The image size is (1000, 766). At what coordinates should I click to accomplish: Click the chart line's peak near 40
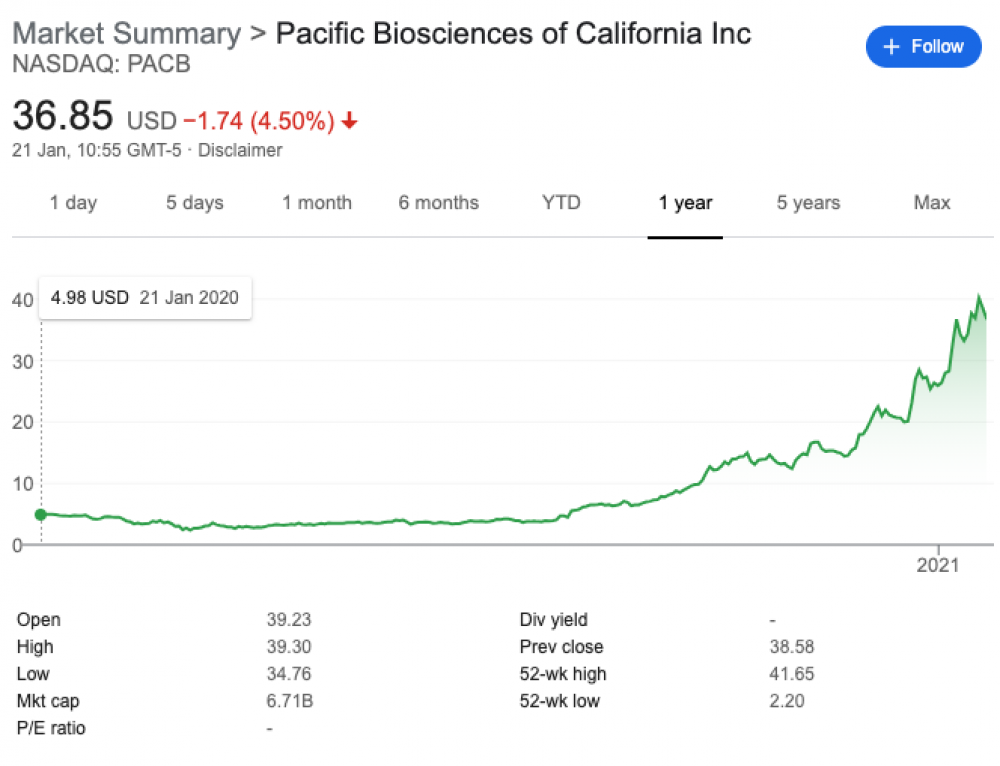click(979, 297)
